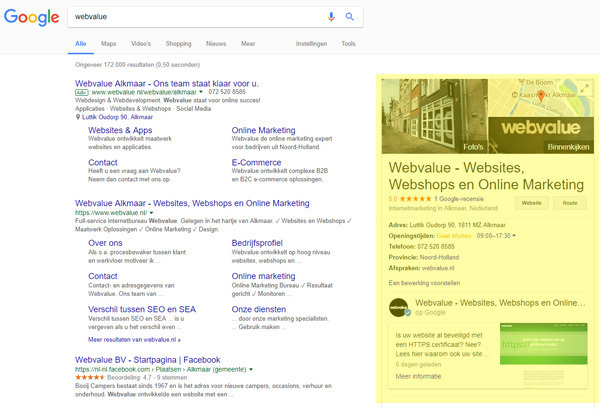
Task: Open the Binnenkijken webvalue image
Action: (541, 135)
